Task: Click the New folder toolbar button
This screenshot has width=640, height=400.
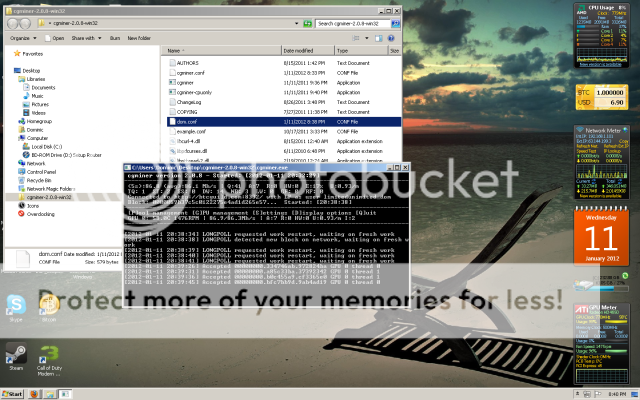Action: click(x=140, y=37)
